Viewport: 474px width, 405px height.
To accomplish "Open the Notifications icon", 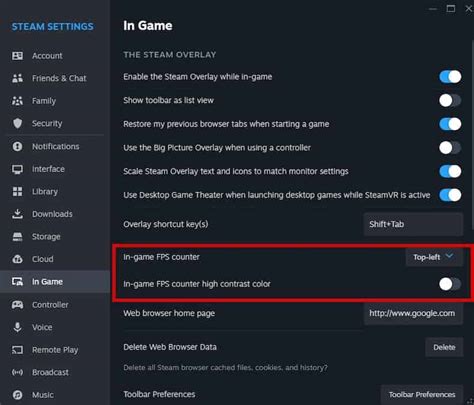I will [17, 146].
